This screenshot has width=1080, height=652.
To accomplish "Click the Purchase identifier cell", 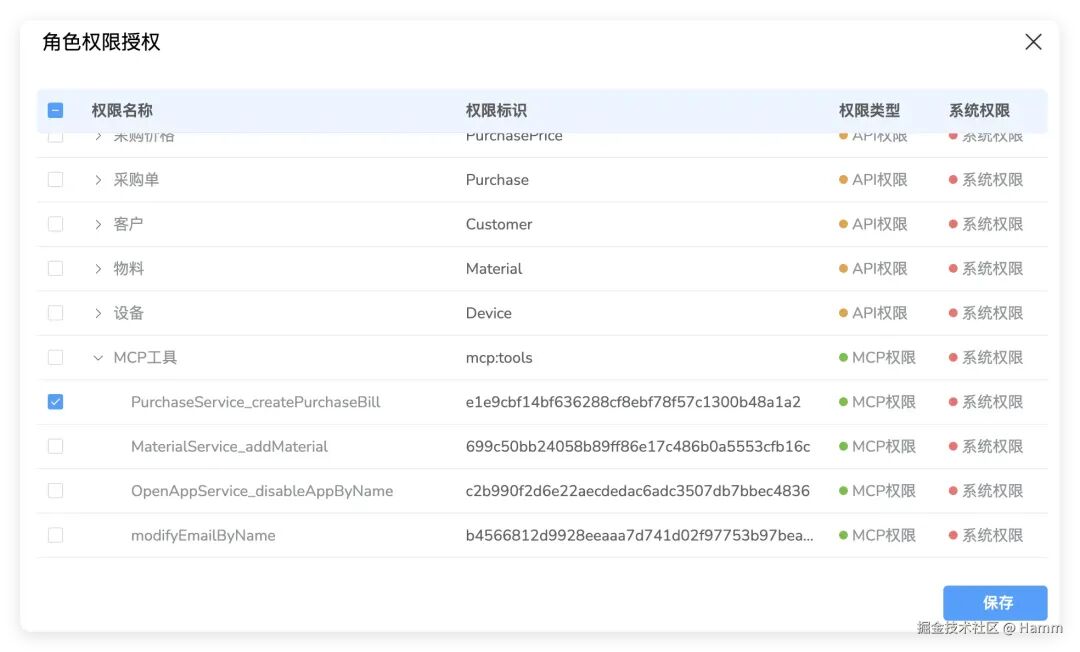I will pyautogui.click(x=497, y=180).
